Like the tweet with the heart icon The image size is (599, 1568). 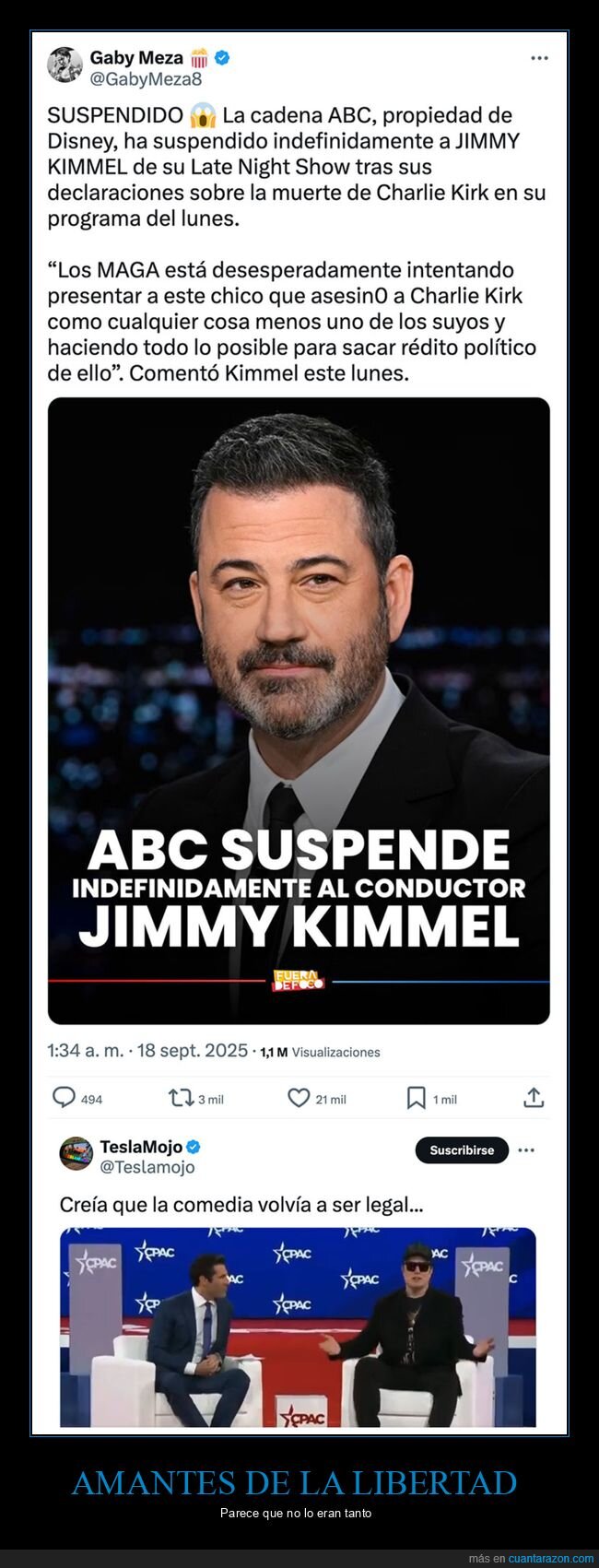tap(299, 1098)
